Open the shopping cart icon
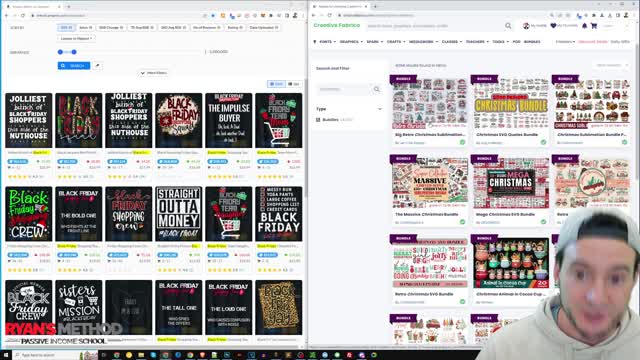Viewport: 640px width, 360px height. click(x=594, y=26)
